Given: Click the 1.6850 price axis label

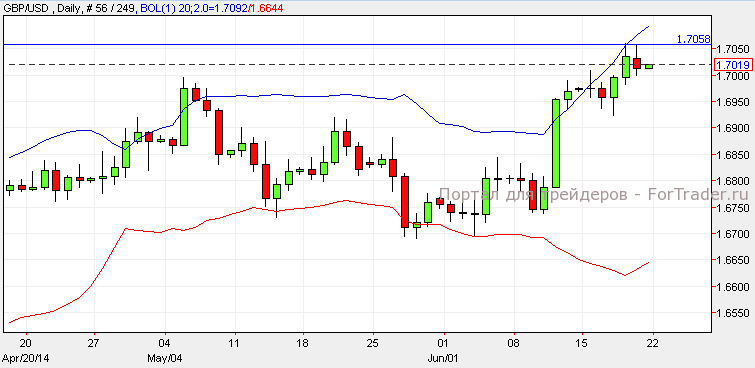Looking at the screenshot, I should pyautogui.click(x=733, y=155).
